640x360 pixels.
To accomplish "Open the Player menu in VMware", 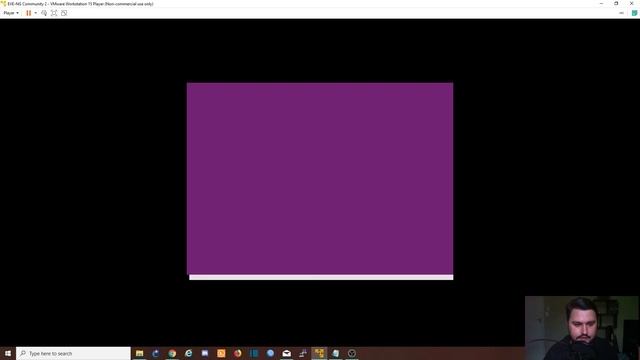I will pos(11,13).
